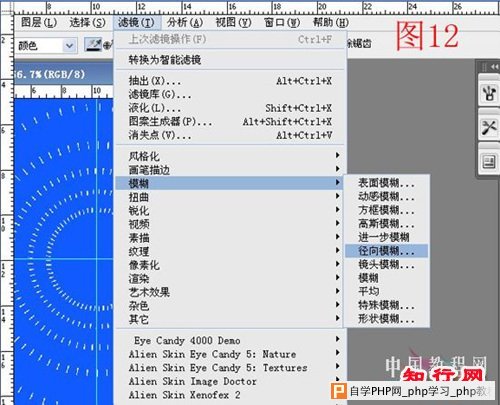Select the continuous sampling eyedropper icon in options bar
Image resolution: width=500 pixels, height=405 pixels.
(x=94, y=44)
